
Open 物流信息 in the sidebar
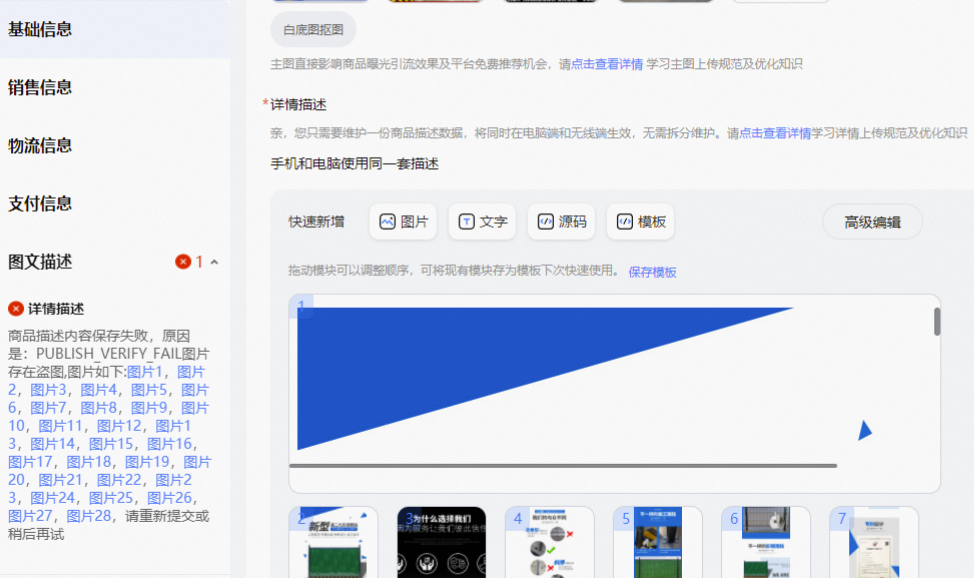(40, 146)
